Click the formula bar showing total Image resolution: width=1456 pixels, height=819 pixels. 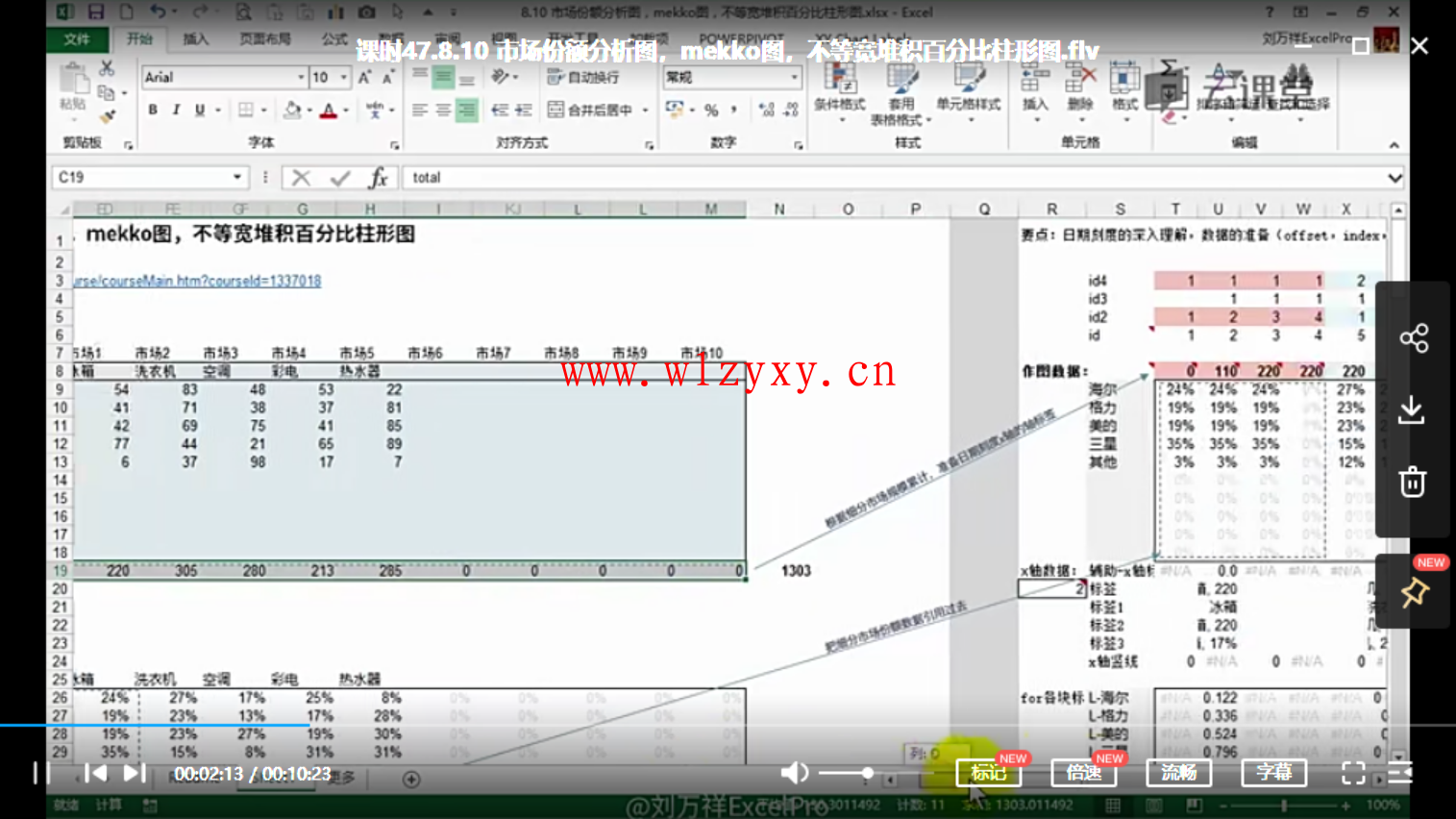(894, 178)
